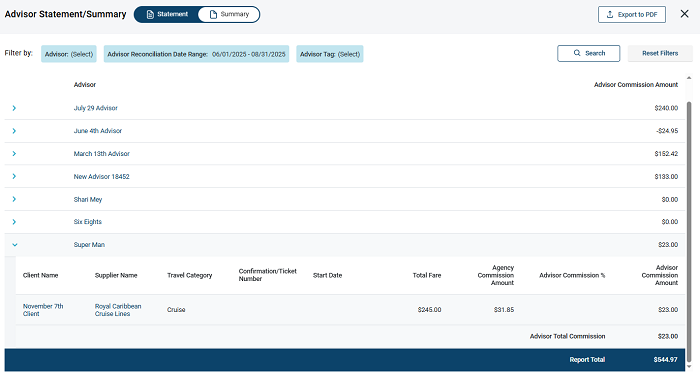Click Export to PDF button

(x=632, y=14)
